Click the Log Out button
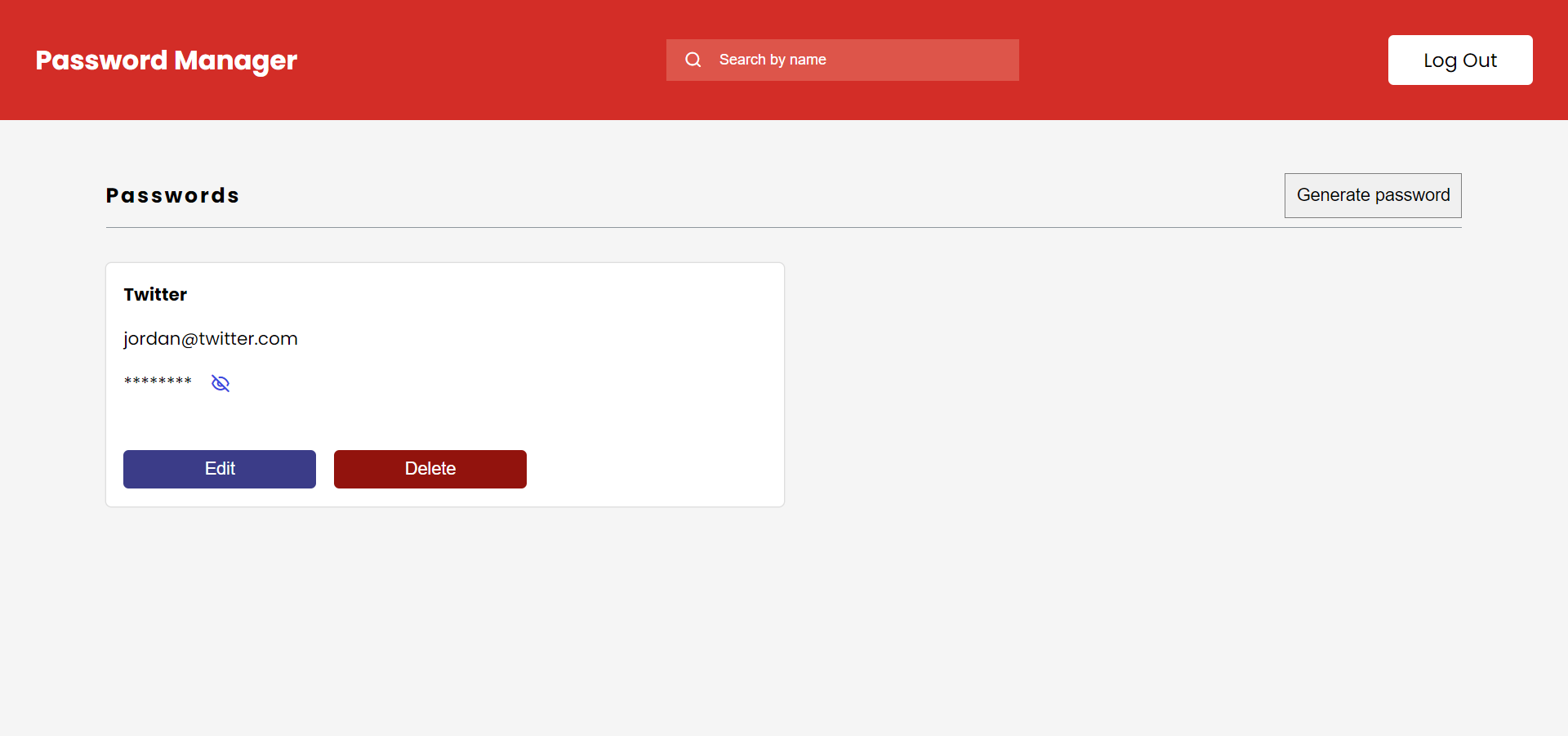This screenshot has width=1568, height=736. click(x=1460, y=60)
